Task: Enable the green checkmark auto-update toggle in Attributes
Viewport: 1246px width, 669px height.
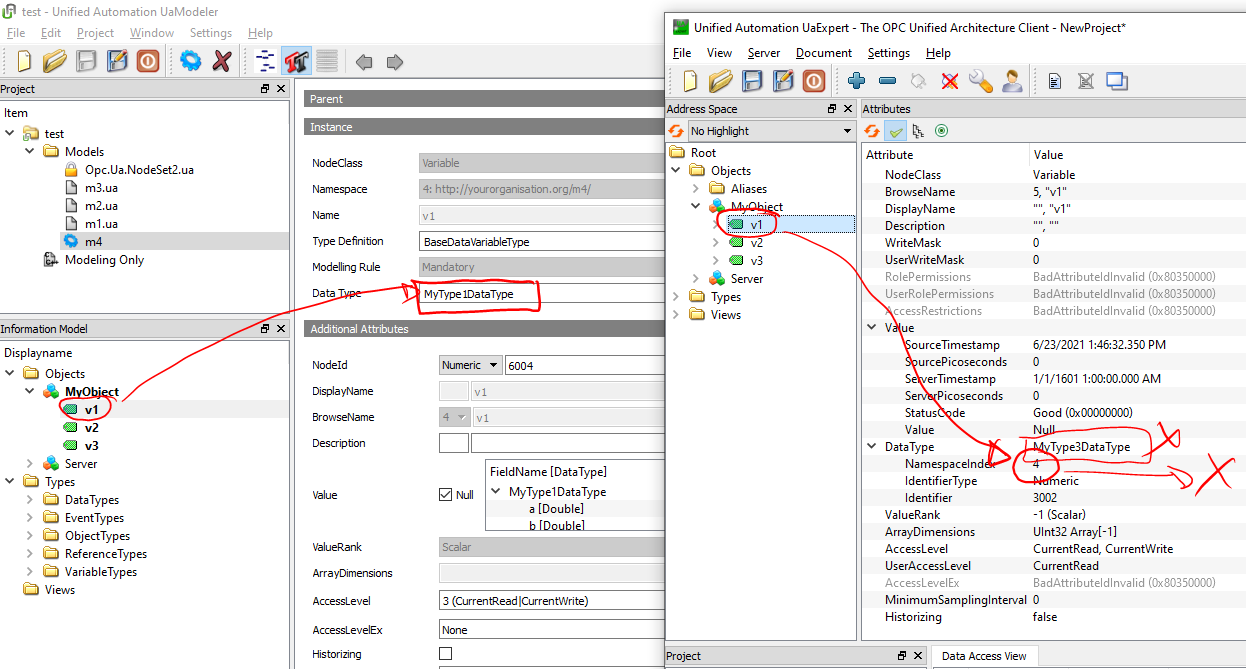Action: pos(894,132)
